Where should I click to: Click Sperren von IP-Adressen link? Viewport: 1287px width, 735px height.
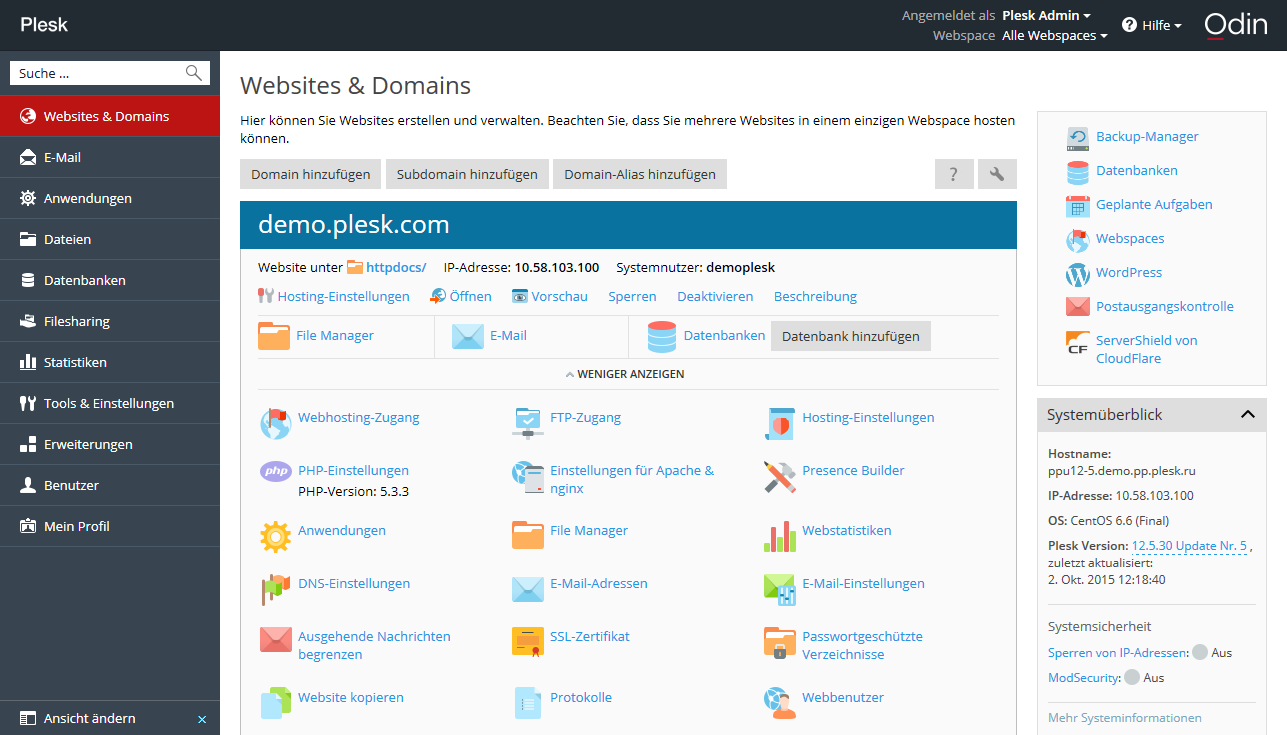[x=1117, y=652]
